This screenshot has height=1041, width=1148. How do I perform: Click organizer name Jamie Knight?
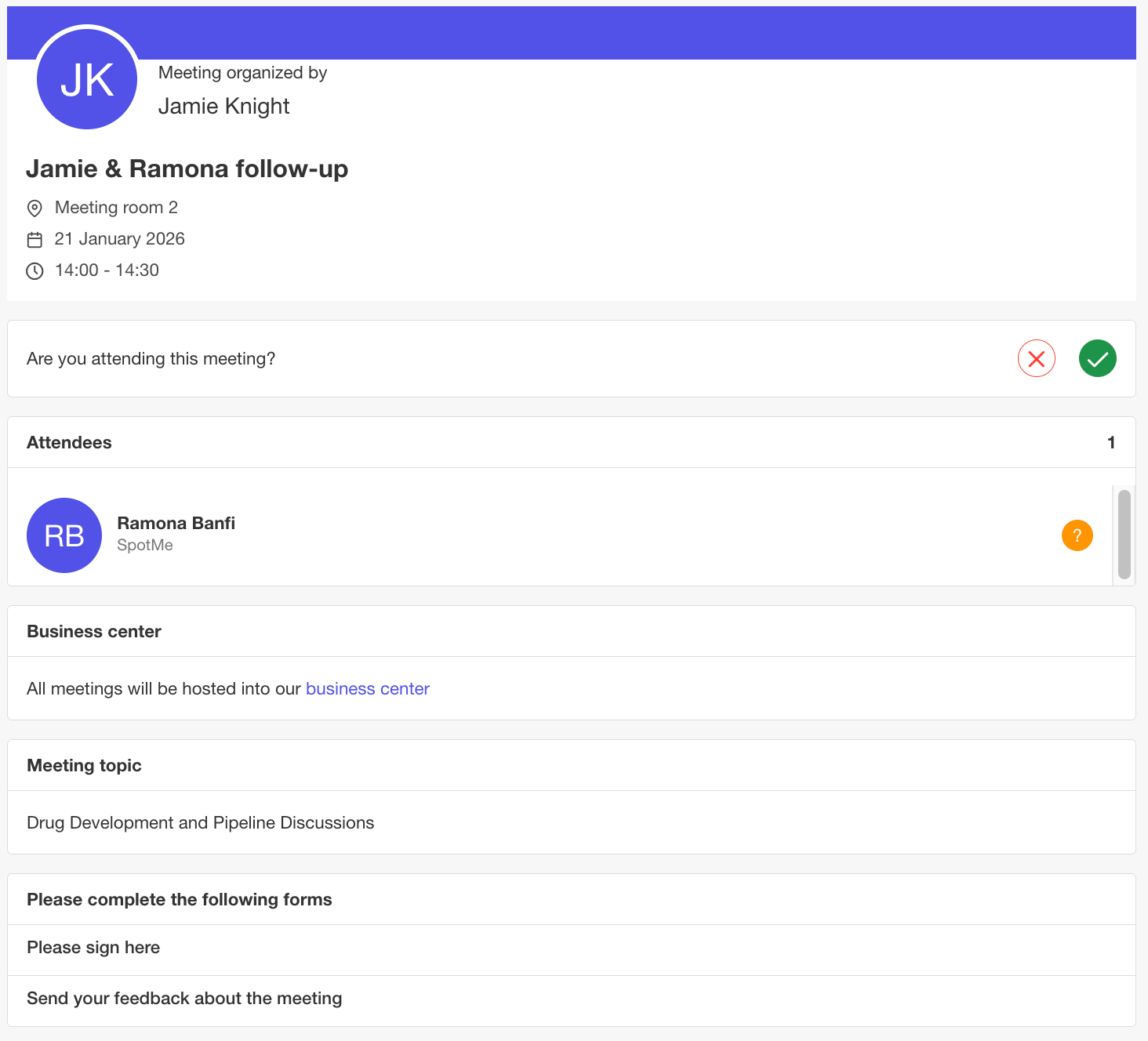[x=223, y=106]
